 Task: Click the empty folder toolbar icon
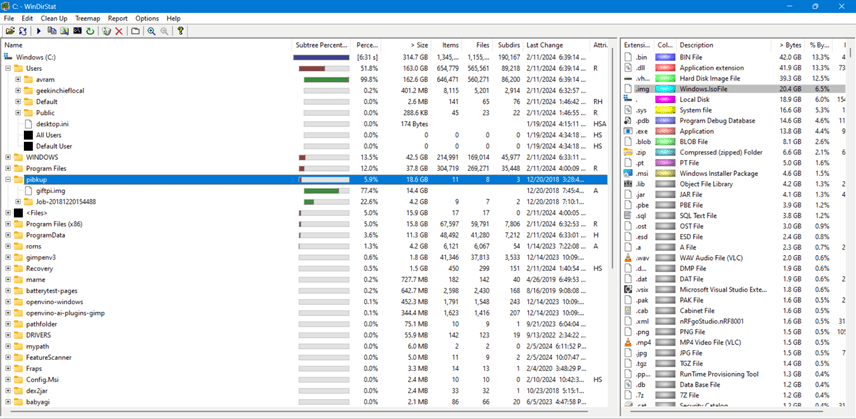coord(135,31)
